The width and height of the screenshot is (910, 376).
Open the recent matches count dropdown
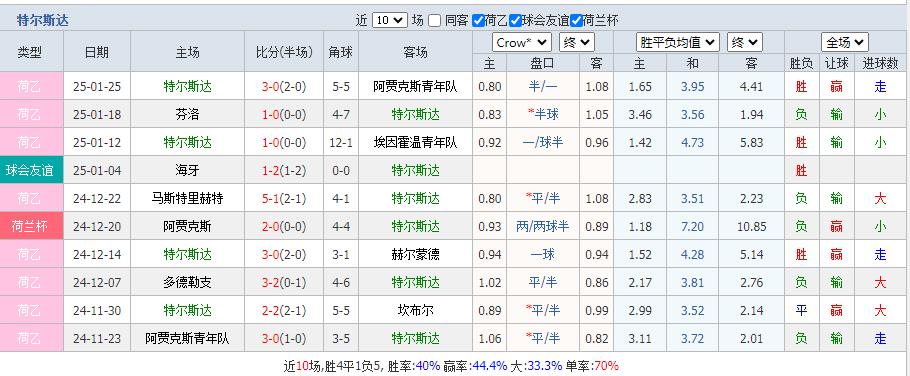pyautogui.click(x=389, y=20)
